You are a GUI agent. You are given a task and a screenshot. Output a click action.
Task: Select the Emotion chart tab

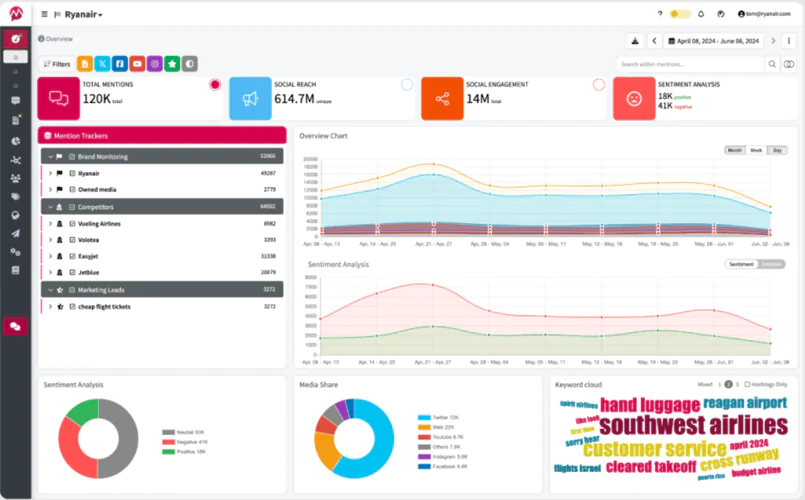772,264
